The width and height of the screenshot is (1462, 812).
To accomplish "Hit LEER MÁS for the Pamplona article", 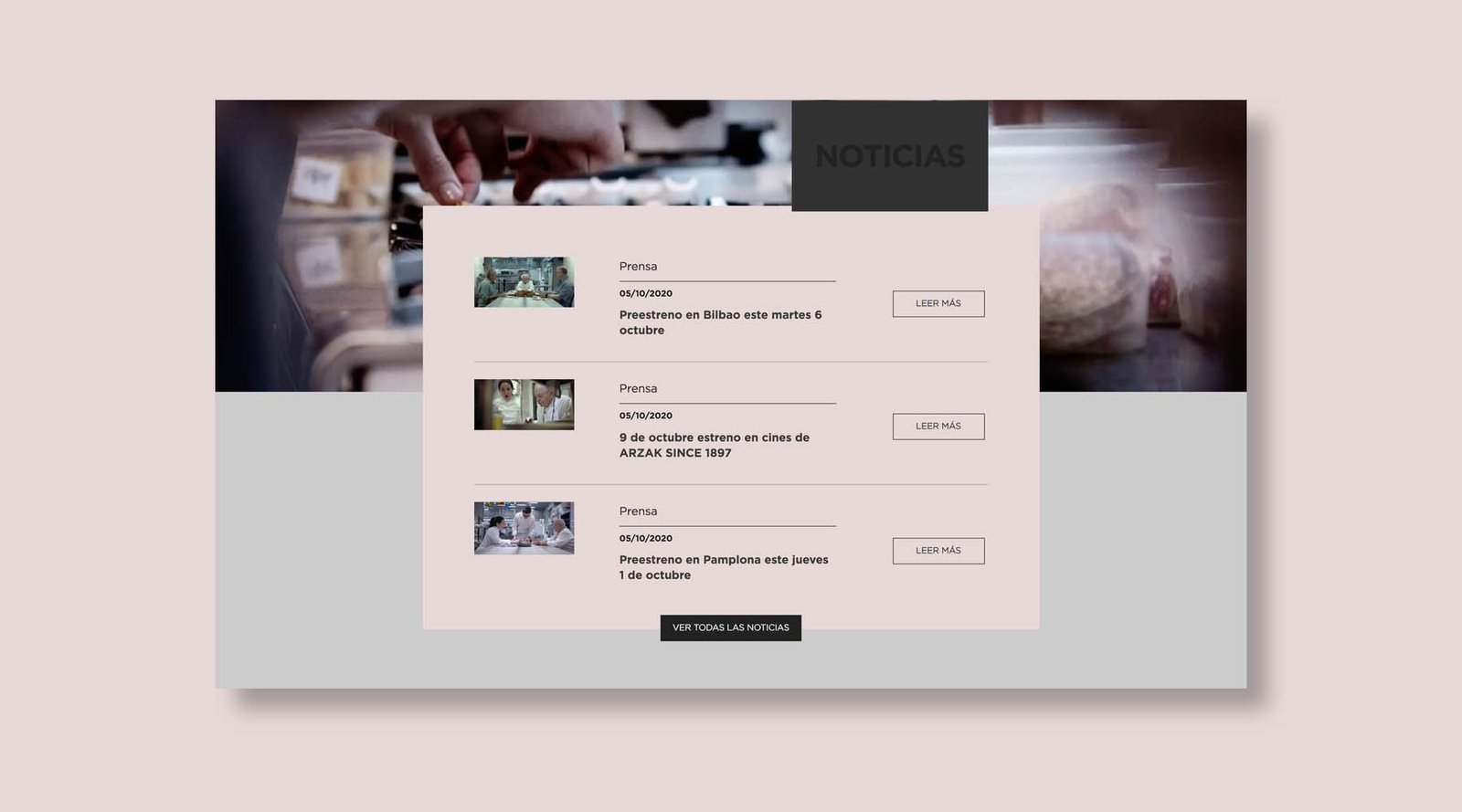I will tap(938, 551).
